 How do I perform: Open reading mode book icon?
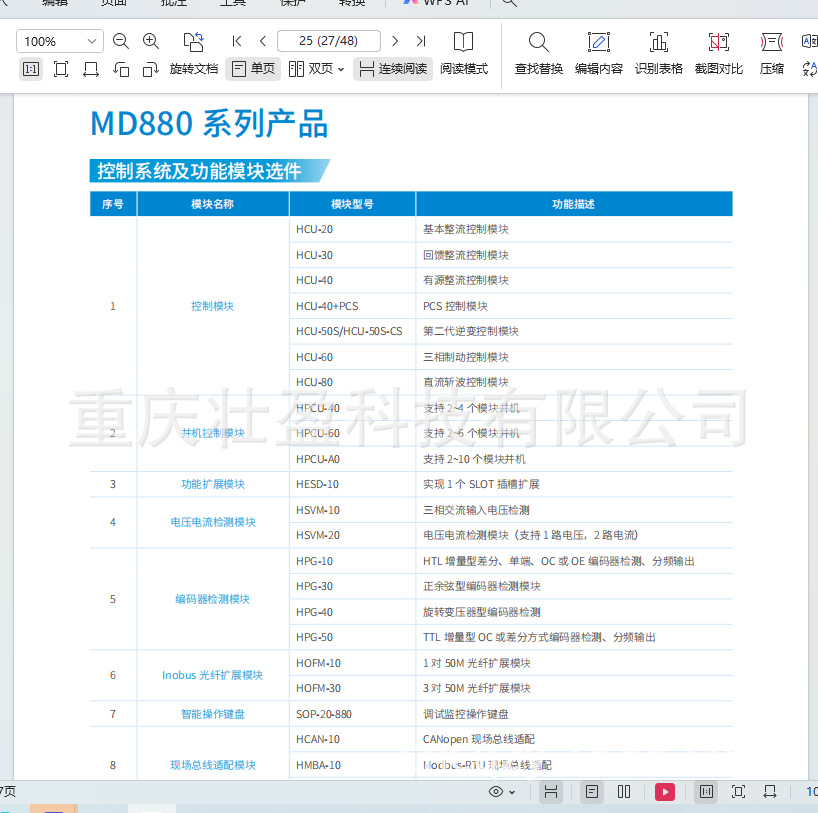point(463,42)
